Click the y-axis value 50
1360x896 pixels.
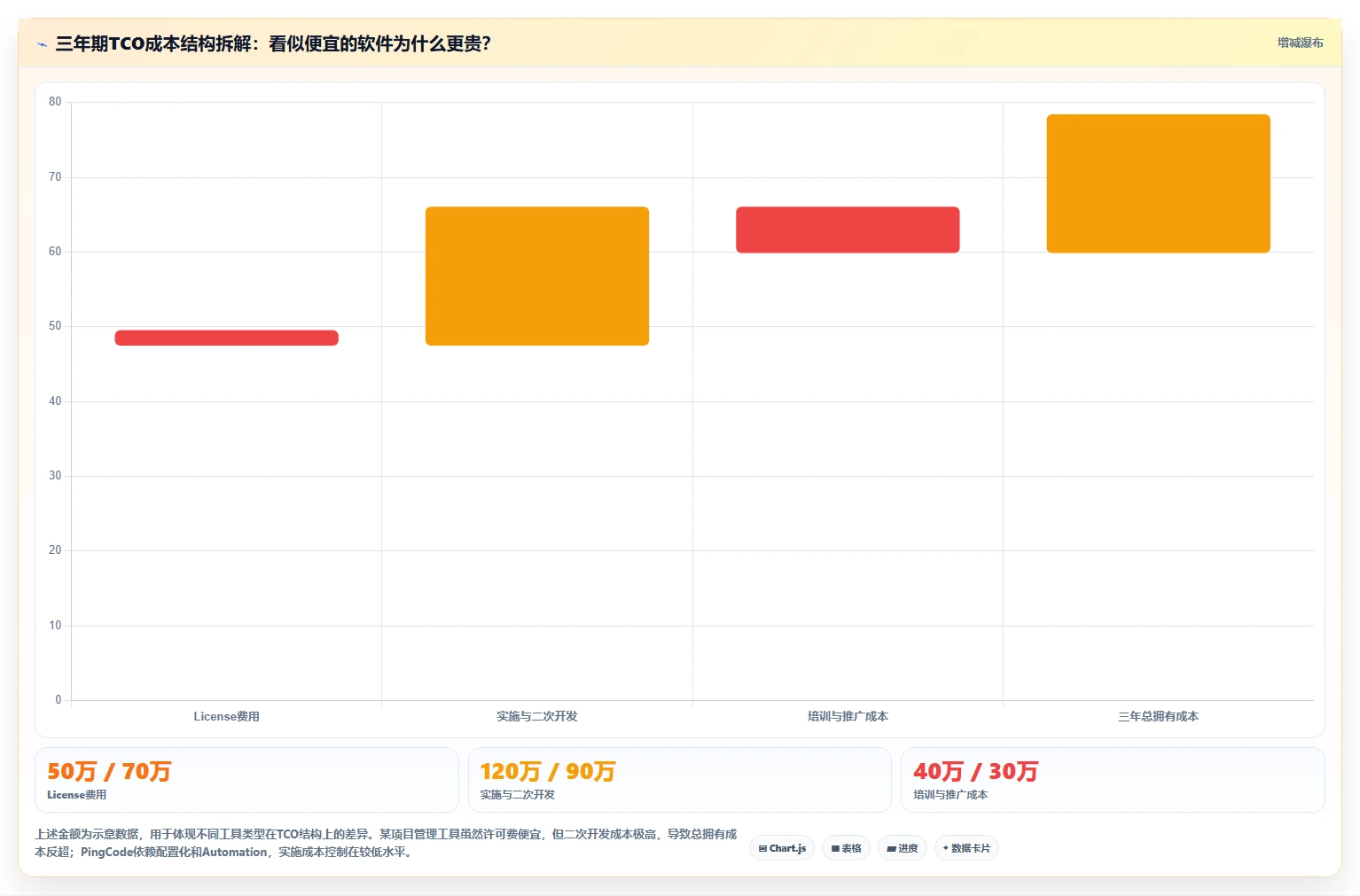tap(55, 326)
